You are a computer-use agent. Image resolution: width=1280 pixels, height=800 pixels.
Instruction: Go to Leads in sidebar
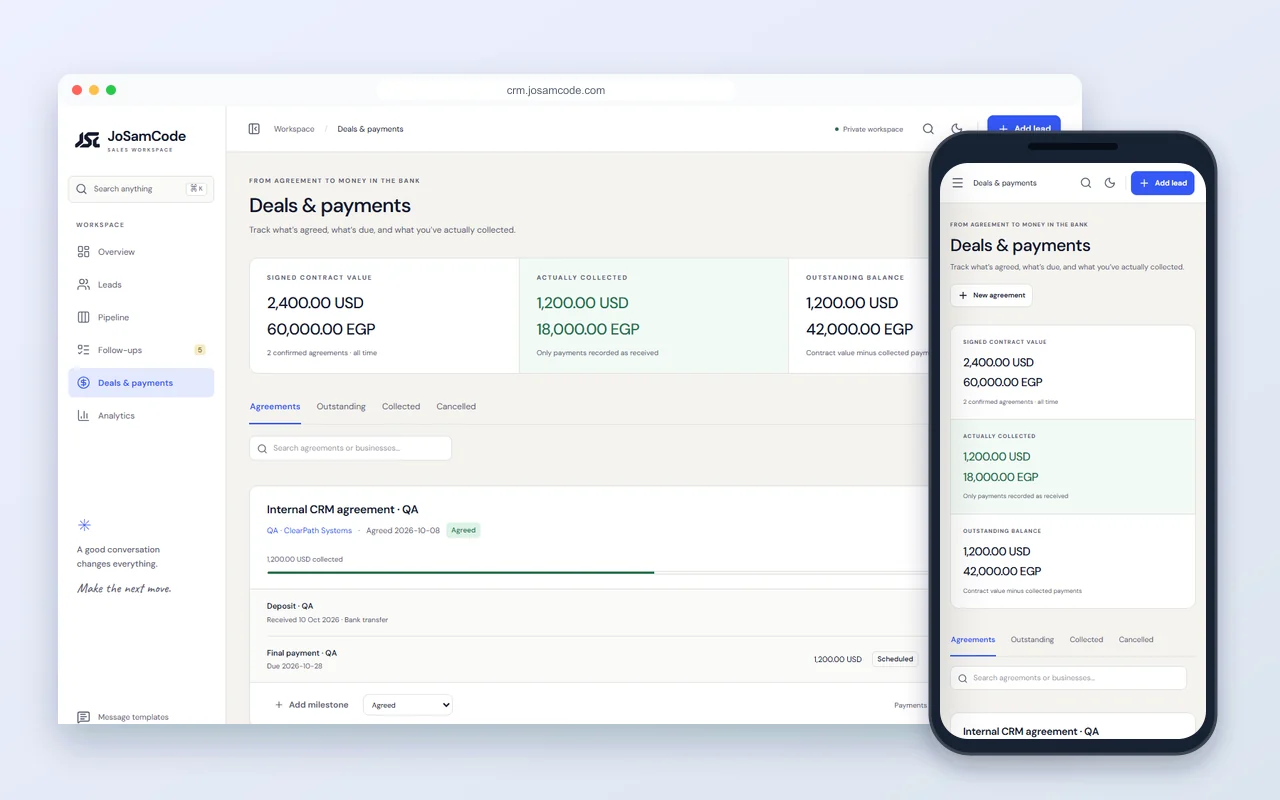tap(141, 285)
